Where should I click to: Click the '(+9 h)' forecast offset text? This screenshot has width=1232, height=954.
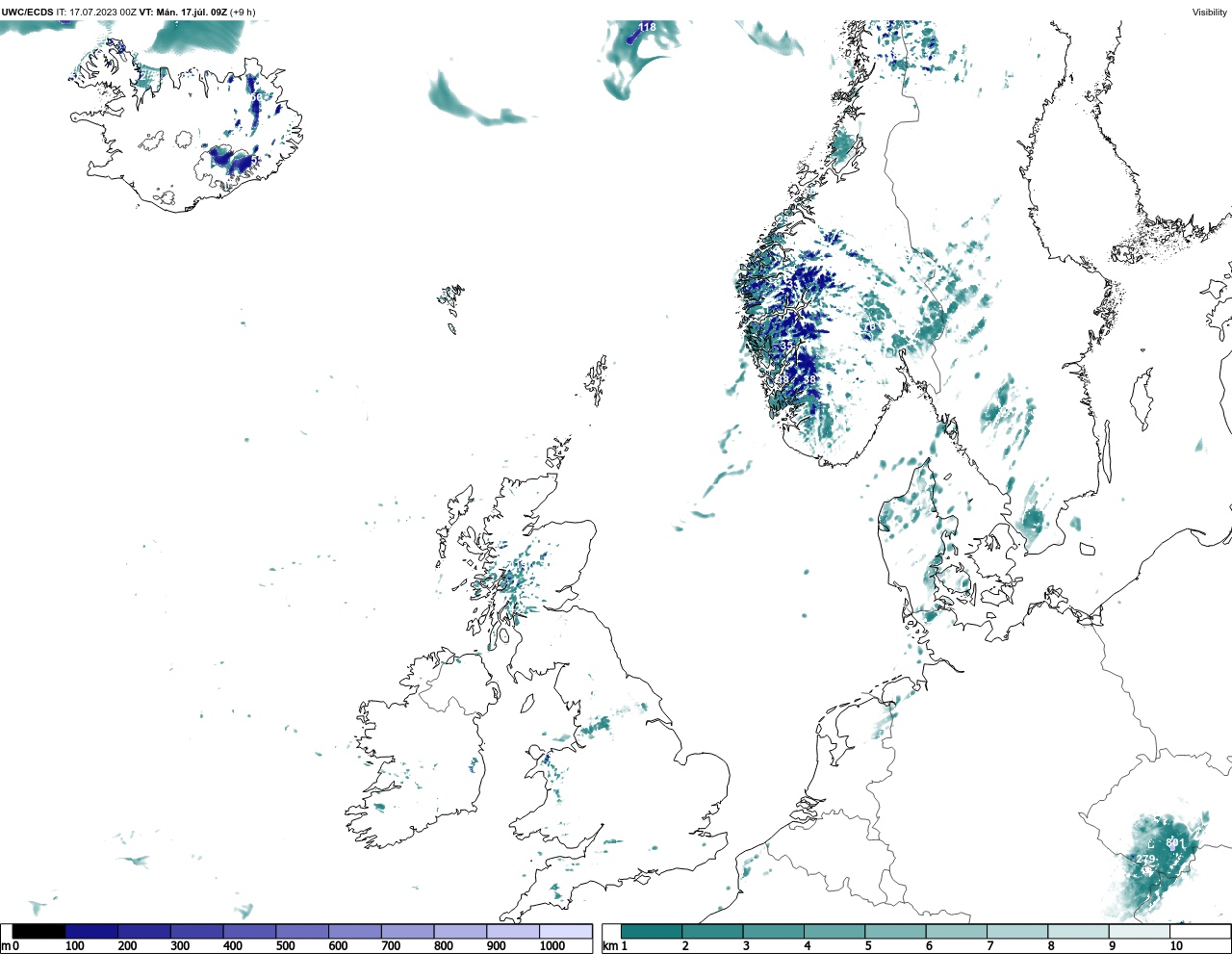point(243,13)
